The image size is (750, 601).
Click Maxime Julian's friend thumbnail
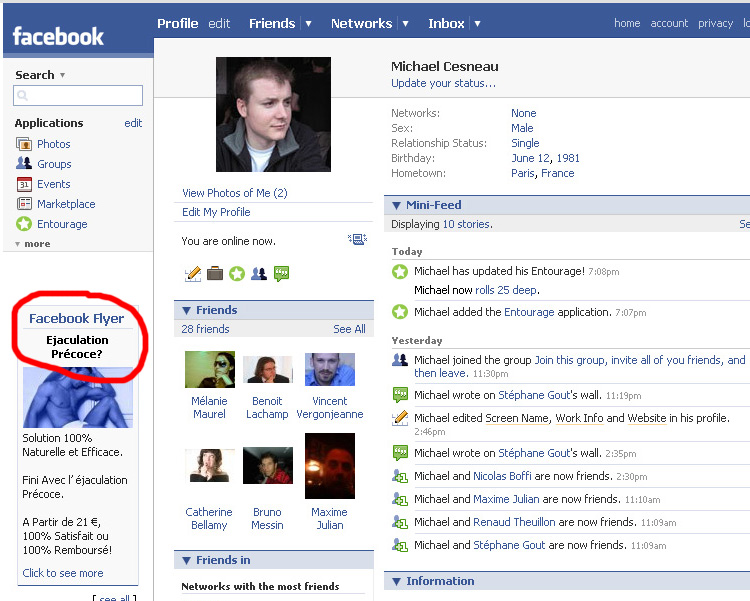tap(330, 466)
